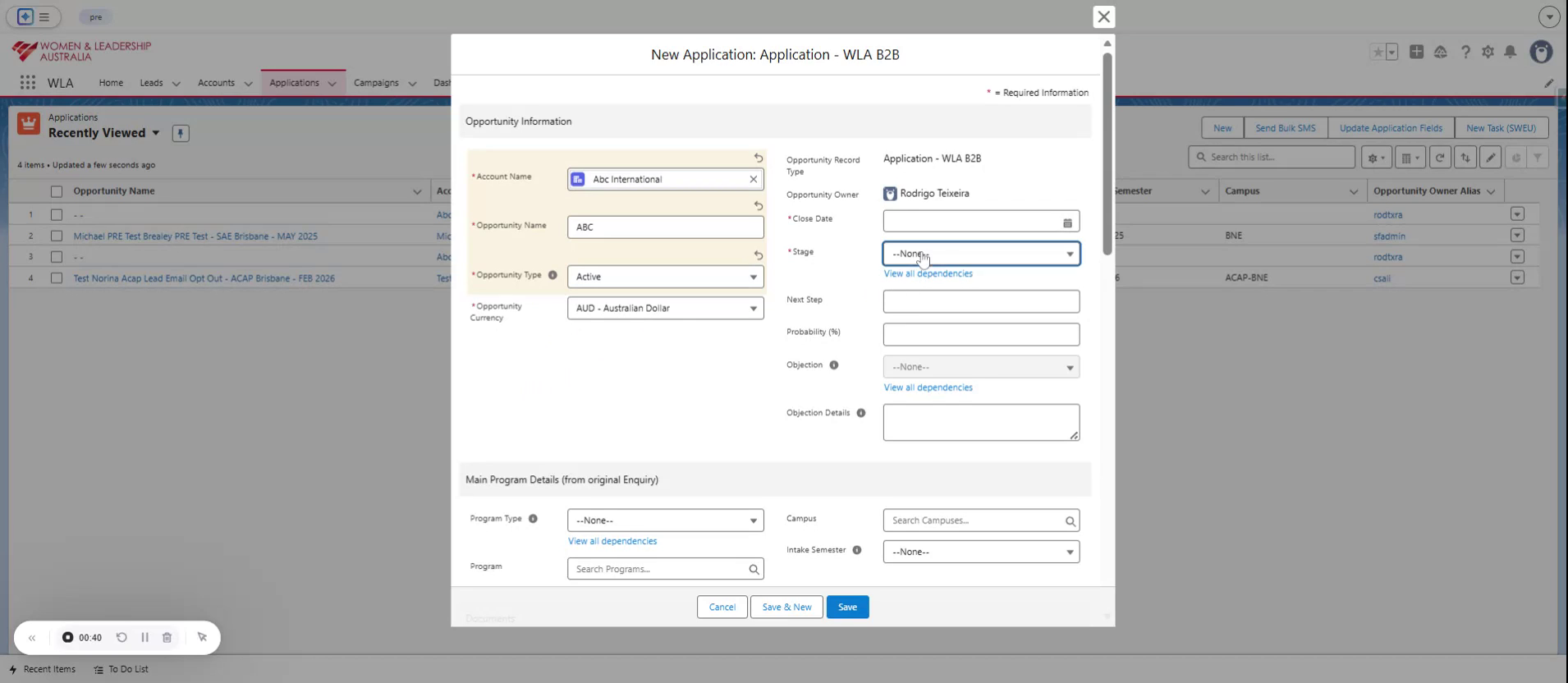Open the Stage dropdown
Viewport: 1568px width, 683px height.
tap(981, 254)
